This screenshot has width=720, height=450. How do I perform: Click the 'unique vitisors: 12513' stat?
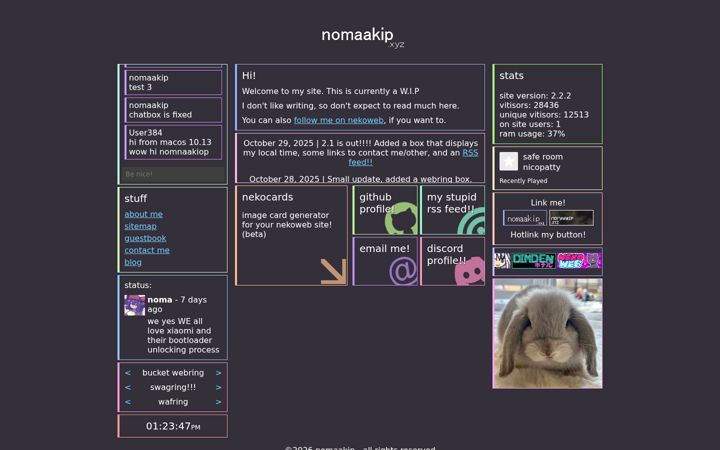click(x=544, y=115)
